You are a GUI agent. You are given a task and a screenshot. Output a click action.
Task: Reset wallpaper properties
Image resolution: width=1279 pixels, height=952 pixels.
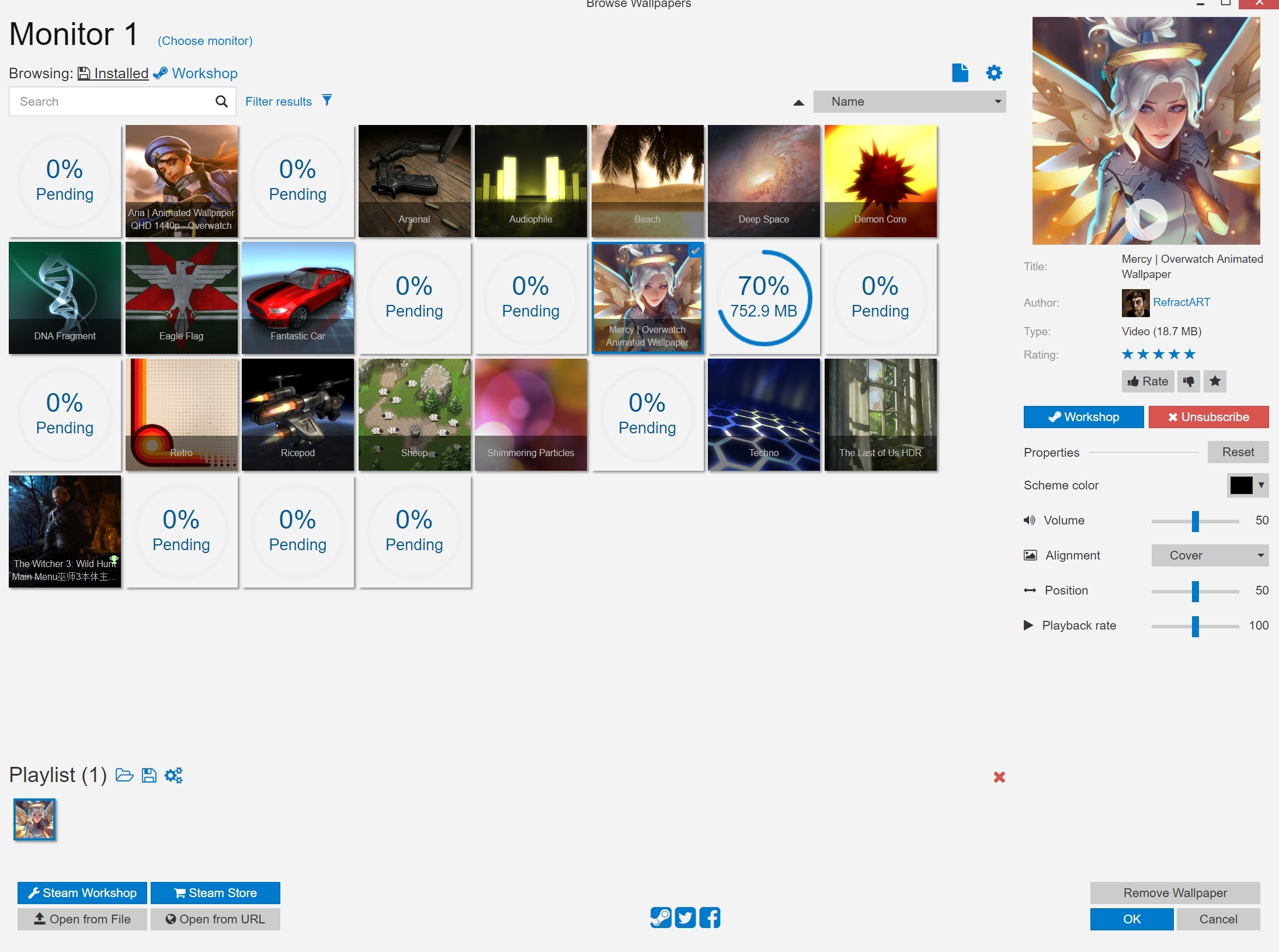pos(1238,452)
